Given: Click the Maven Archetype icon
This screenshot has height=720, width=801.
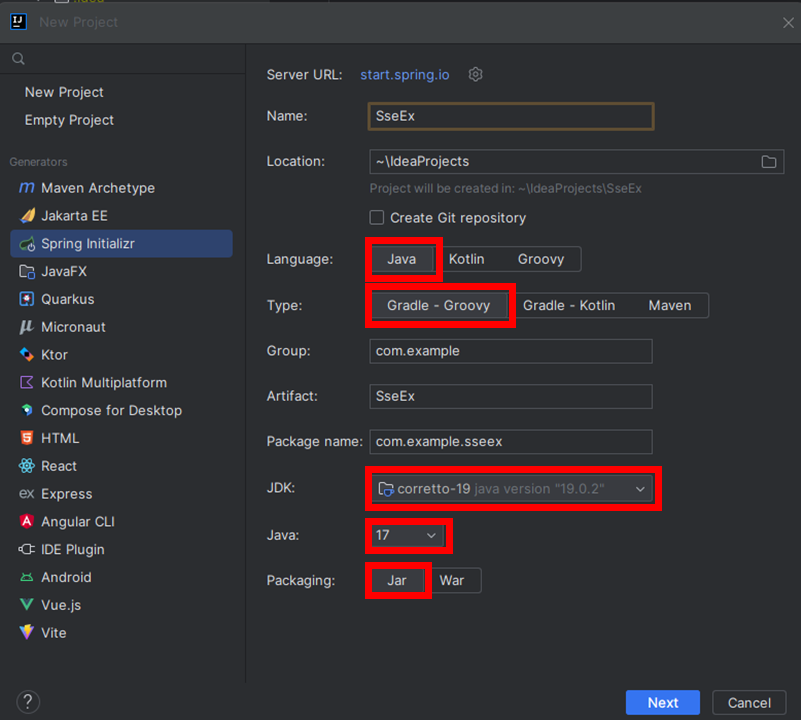Looking at the screenshot, I should (27, 188).
